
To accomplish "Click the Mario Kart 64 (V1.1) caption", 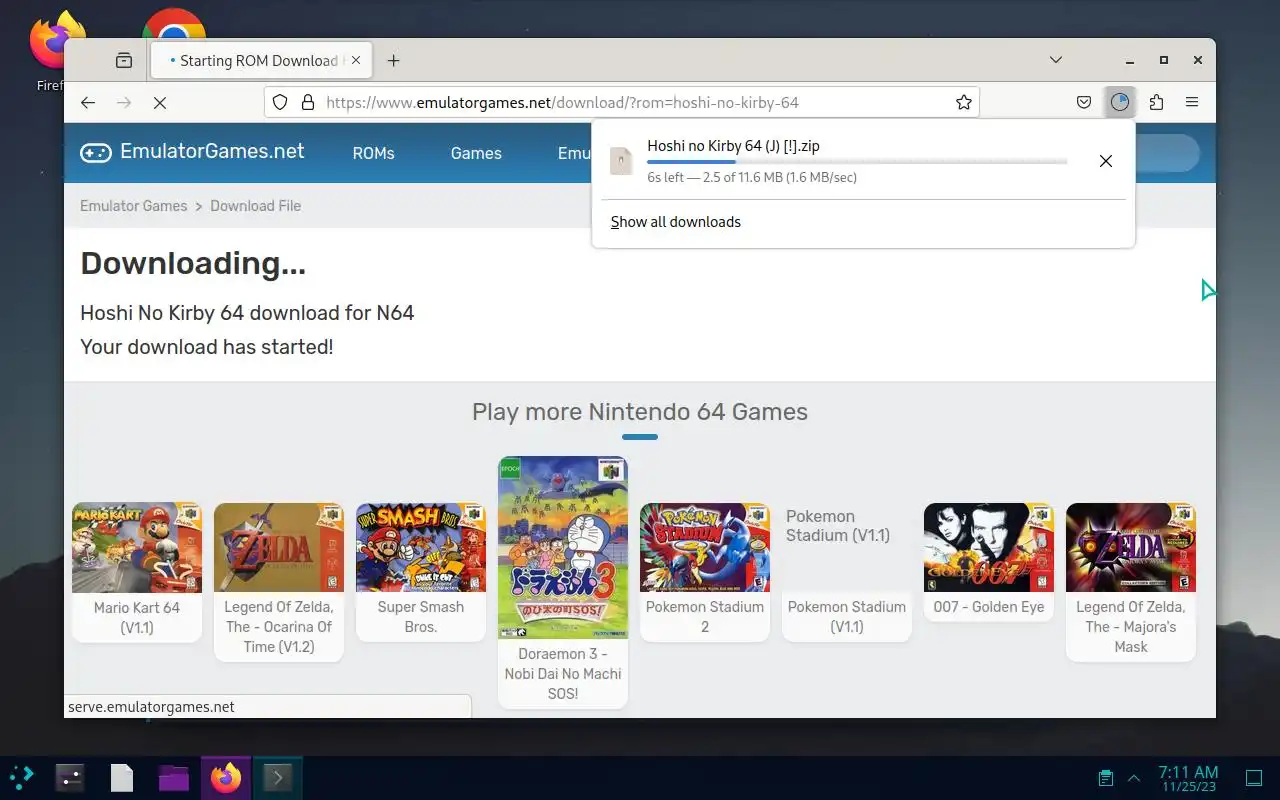I will [137, 617].
